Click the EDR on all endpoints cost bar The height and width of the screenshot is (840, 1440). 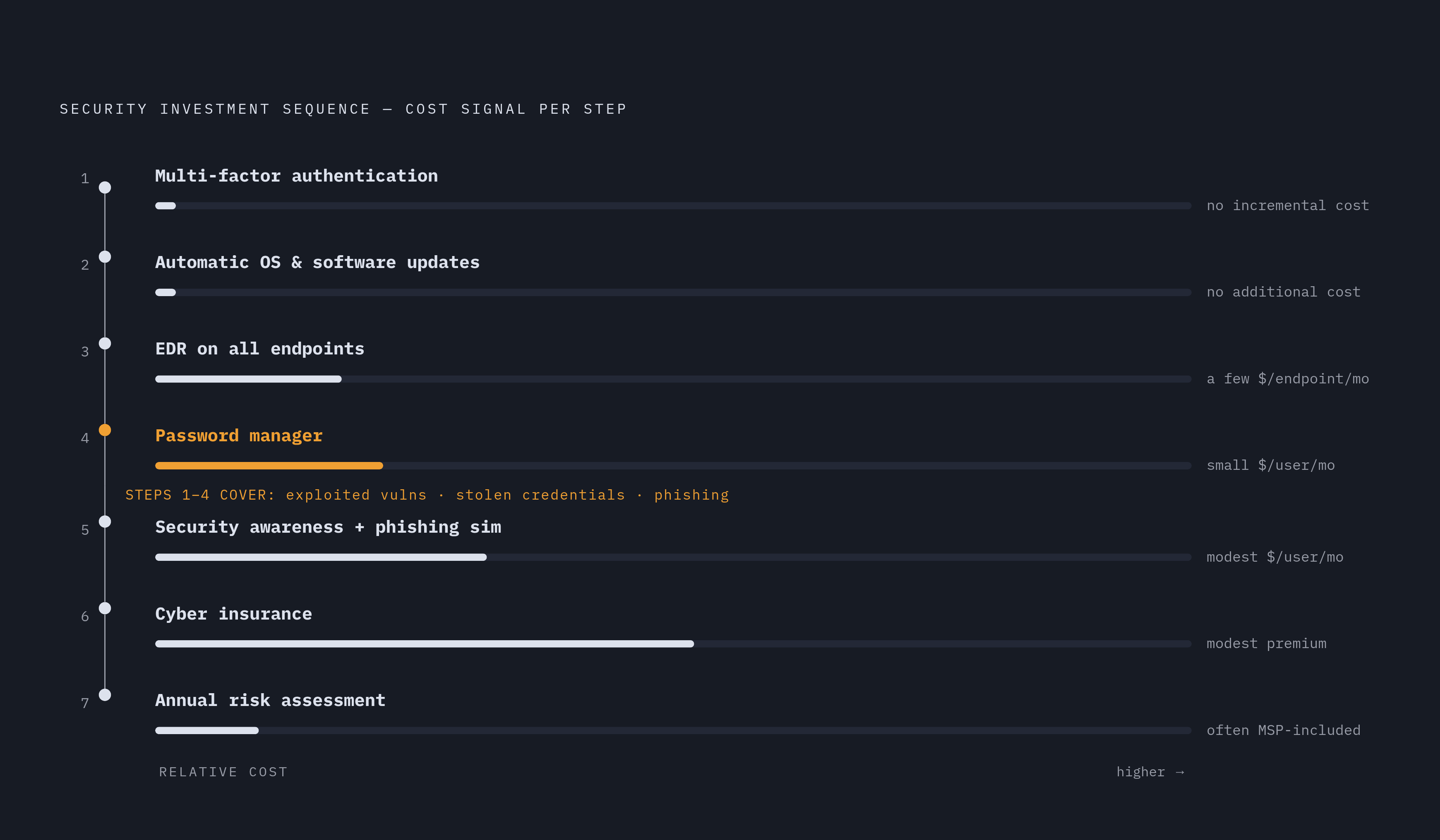(673, 379)
